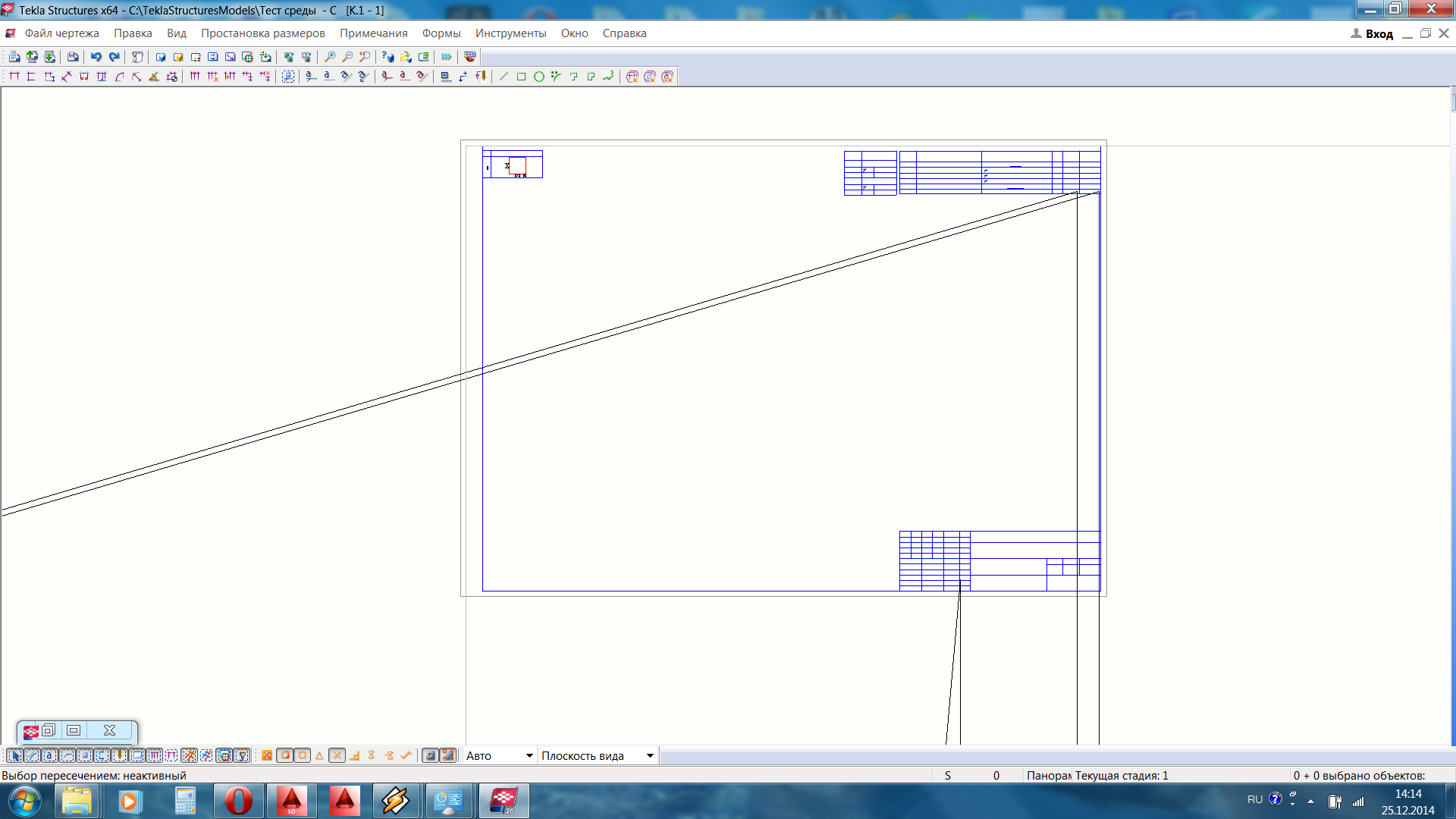The width and height of the screenshot is (1456, 819).
Task: Select the draw line tool
Action: tap(504, 77)
